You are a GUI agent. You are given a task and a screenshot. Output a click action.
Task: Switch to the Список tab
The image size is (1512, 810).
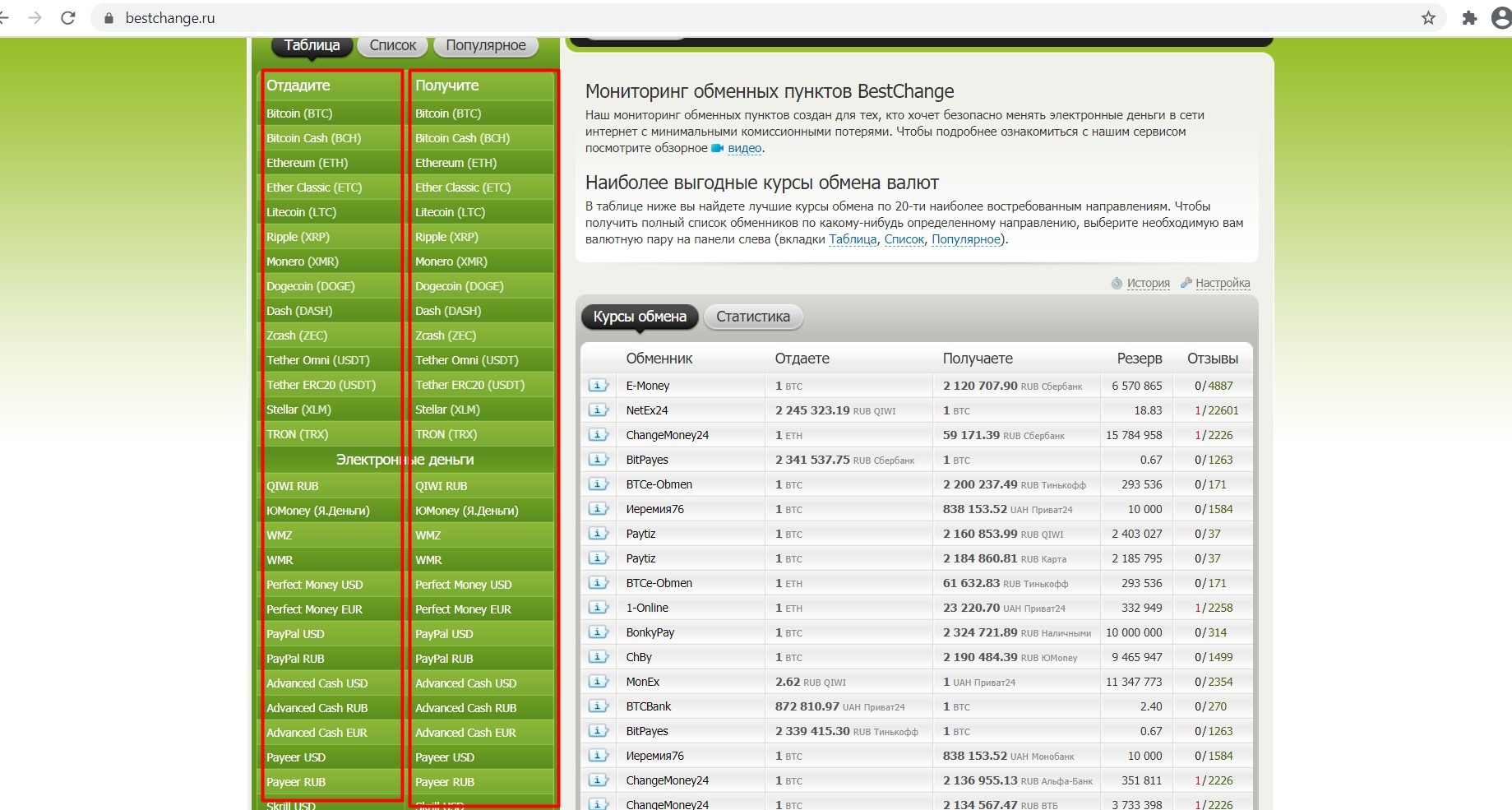tap(393, 45)
